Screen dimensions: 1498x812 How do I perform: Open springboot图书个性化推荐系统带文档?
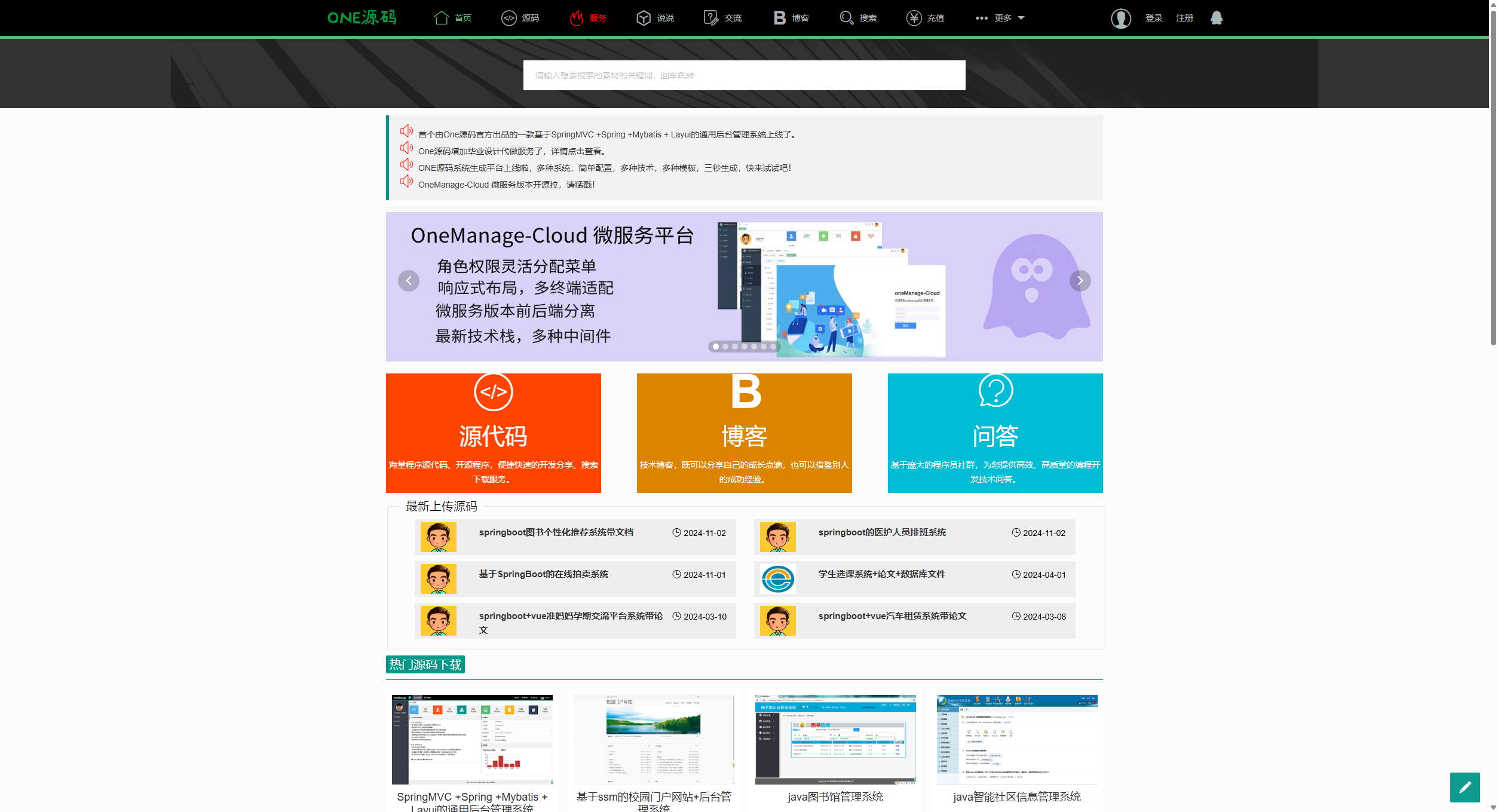pos(556,532)
